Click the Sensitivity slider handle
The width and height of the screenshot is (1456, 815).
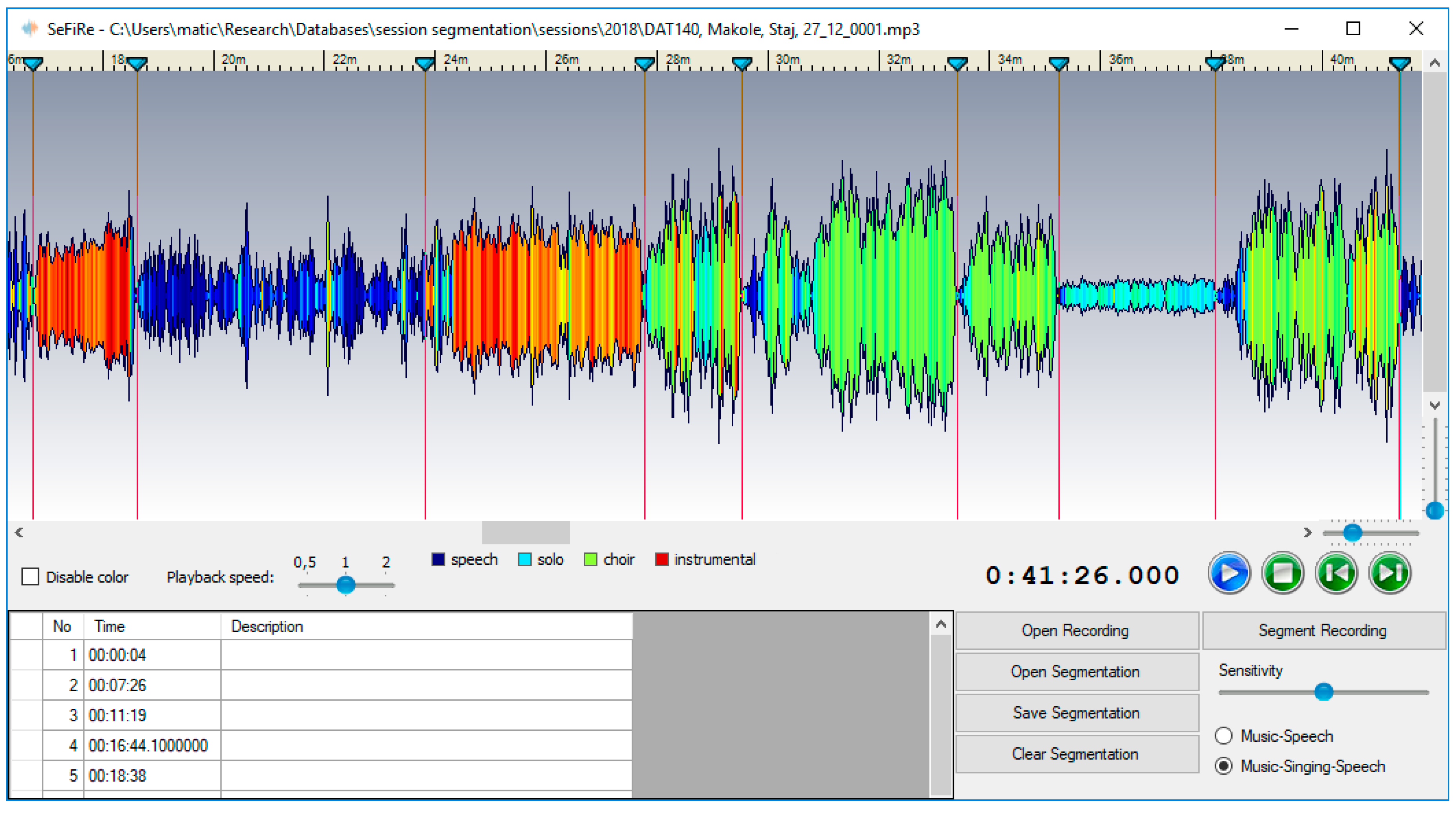1323,692
